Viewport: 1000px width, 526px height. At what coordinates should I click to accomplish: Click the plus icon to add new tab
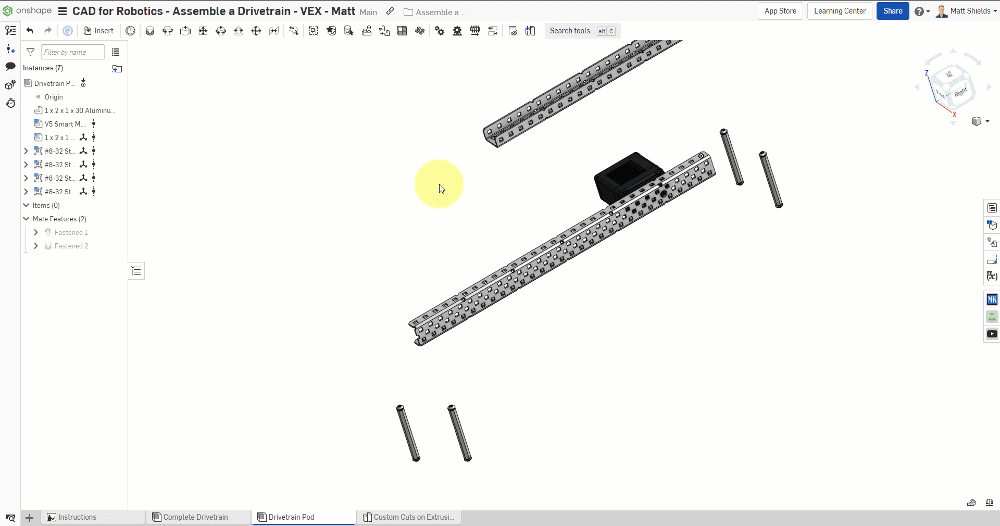tap(29, 517)
